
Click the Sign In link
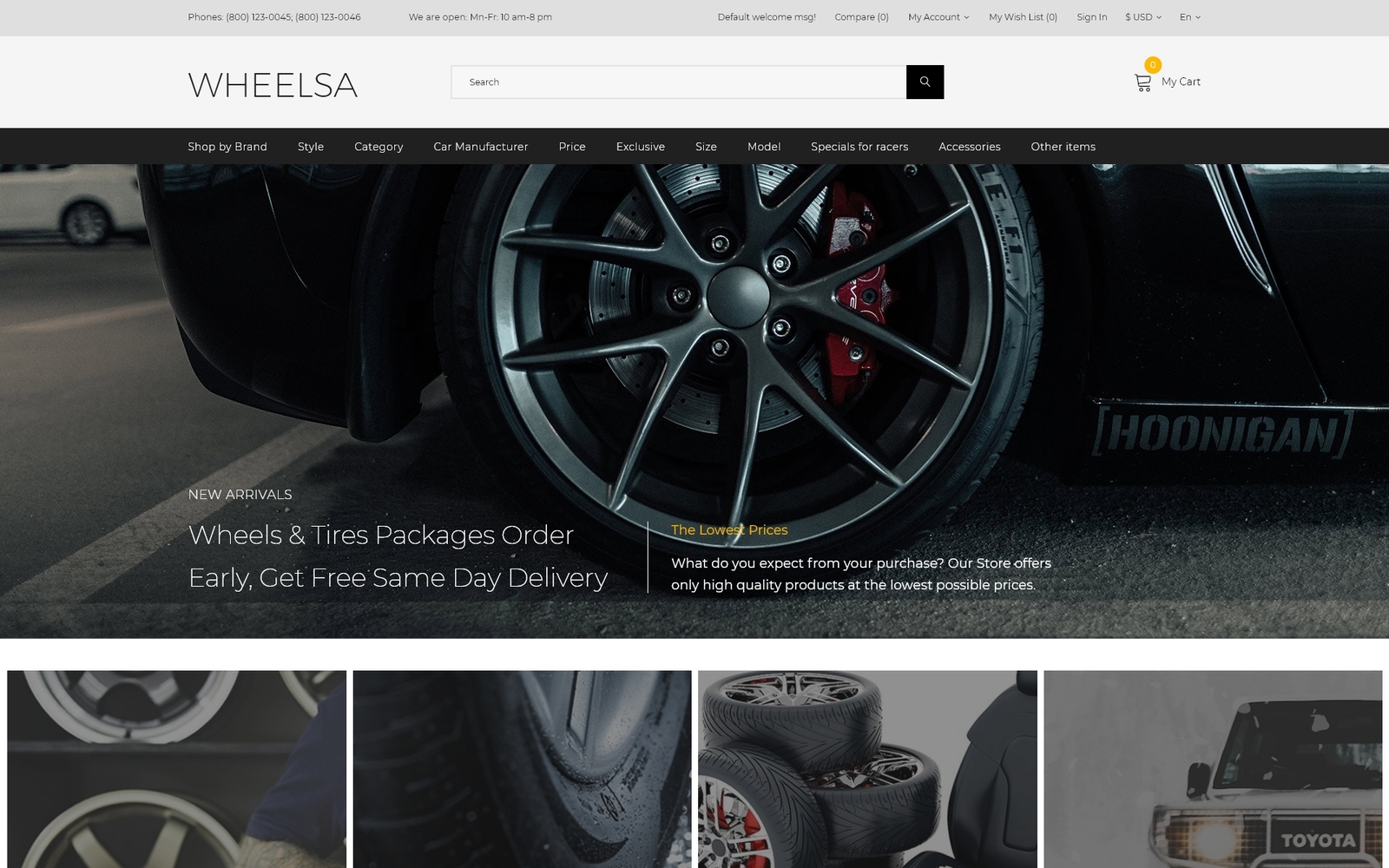[1092, 17]
